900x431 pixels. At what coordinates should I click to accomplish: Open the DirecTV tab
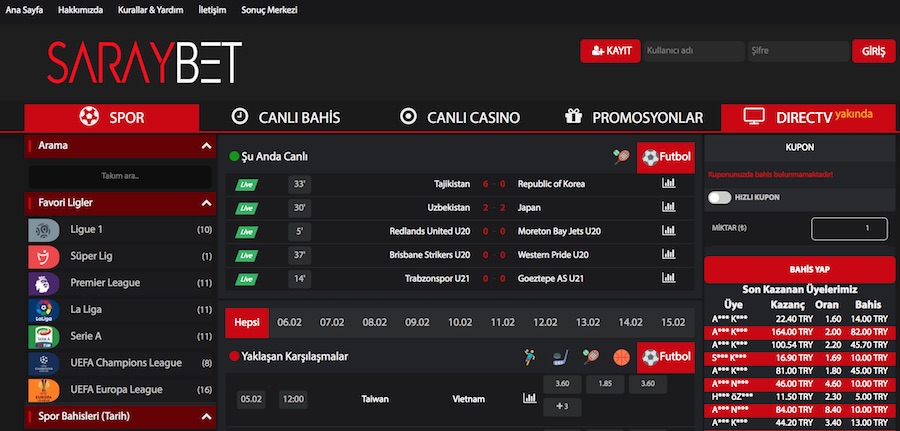tap(808, 117)
